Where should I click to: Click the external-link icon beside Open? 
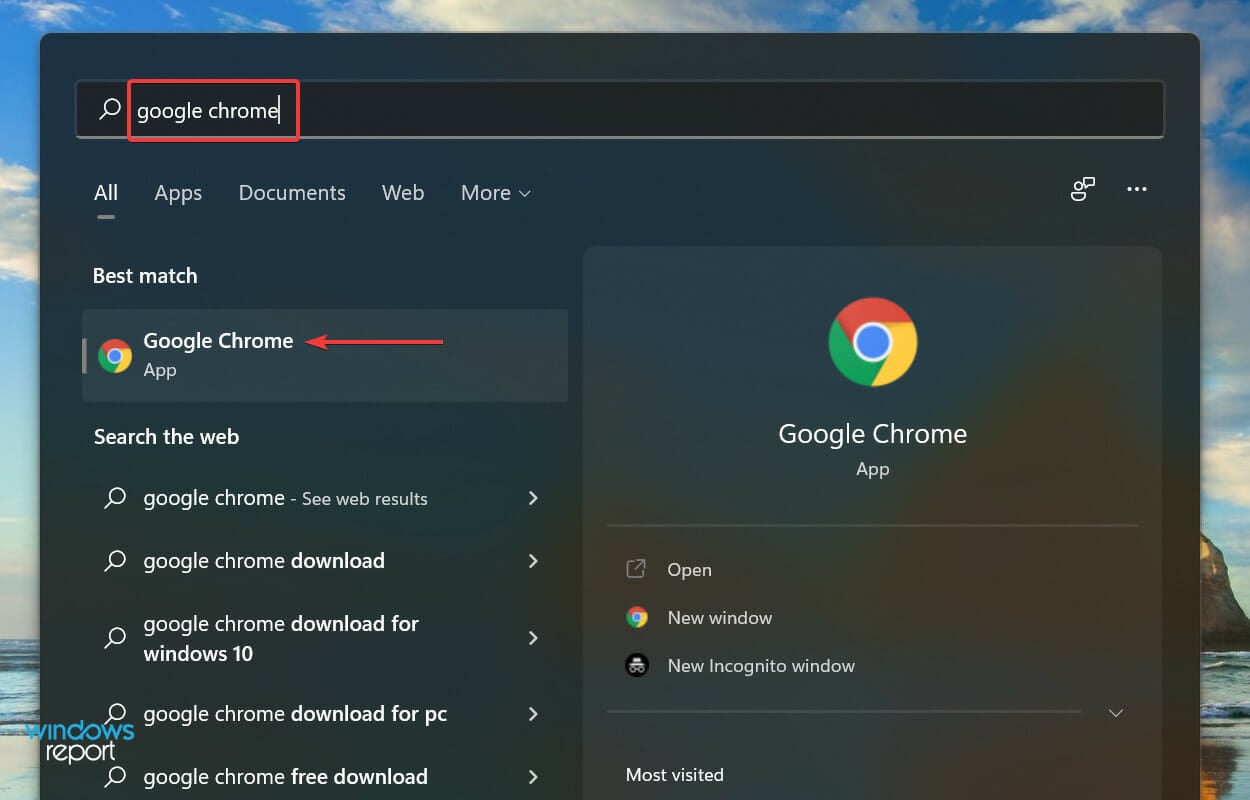tap(637, 568)
